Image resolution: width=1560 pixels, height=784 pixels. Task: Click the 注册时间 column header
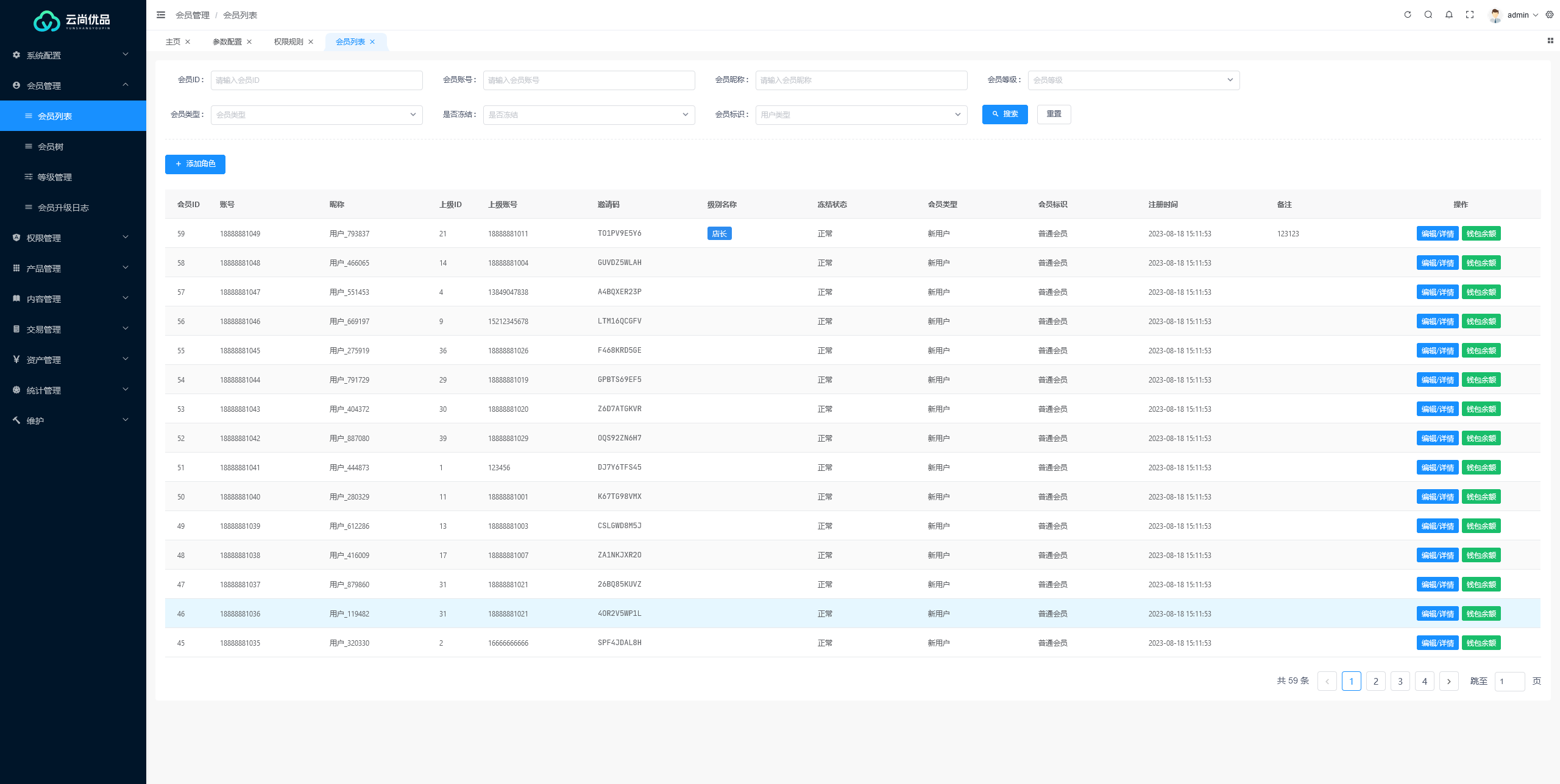click(1163, 204)
